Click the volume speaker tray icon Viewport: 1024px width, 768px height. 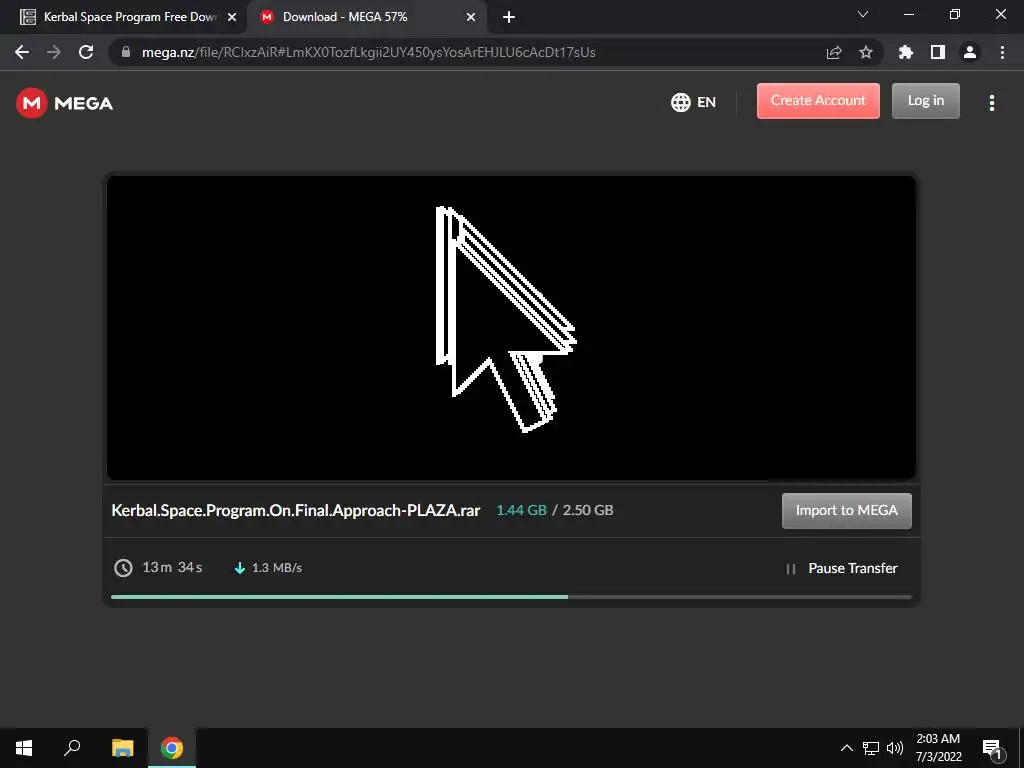tap(895, 748)
